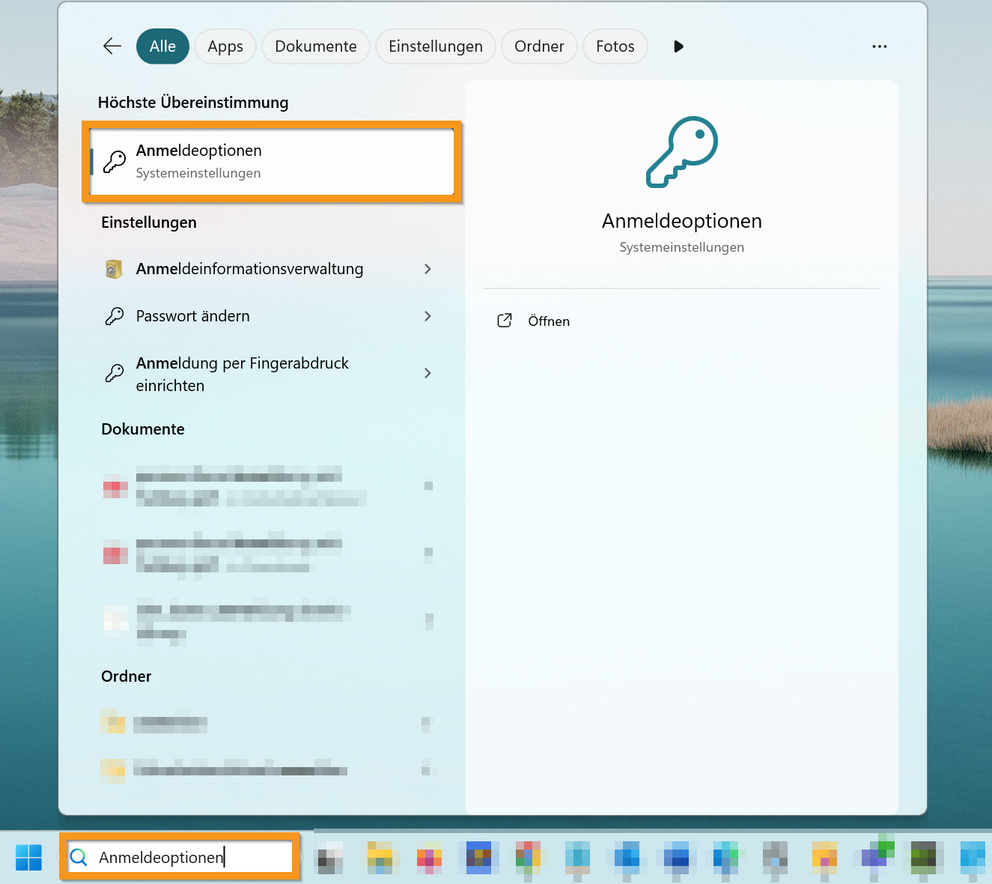Click the magnifier icon in taskbar search
The width and height of the screenshot is (992, 884).
79,857
